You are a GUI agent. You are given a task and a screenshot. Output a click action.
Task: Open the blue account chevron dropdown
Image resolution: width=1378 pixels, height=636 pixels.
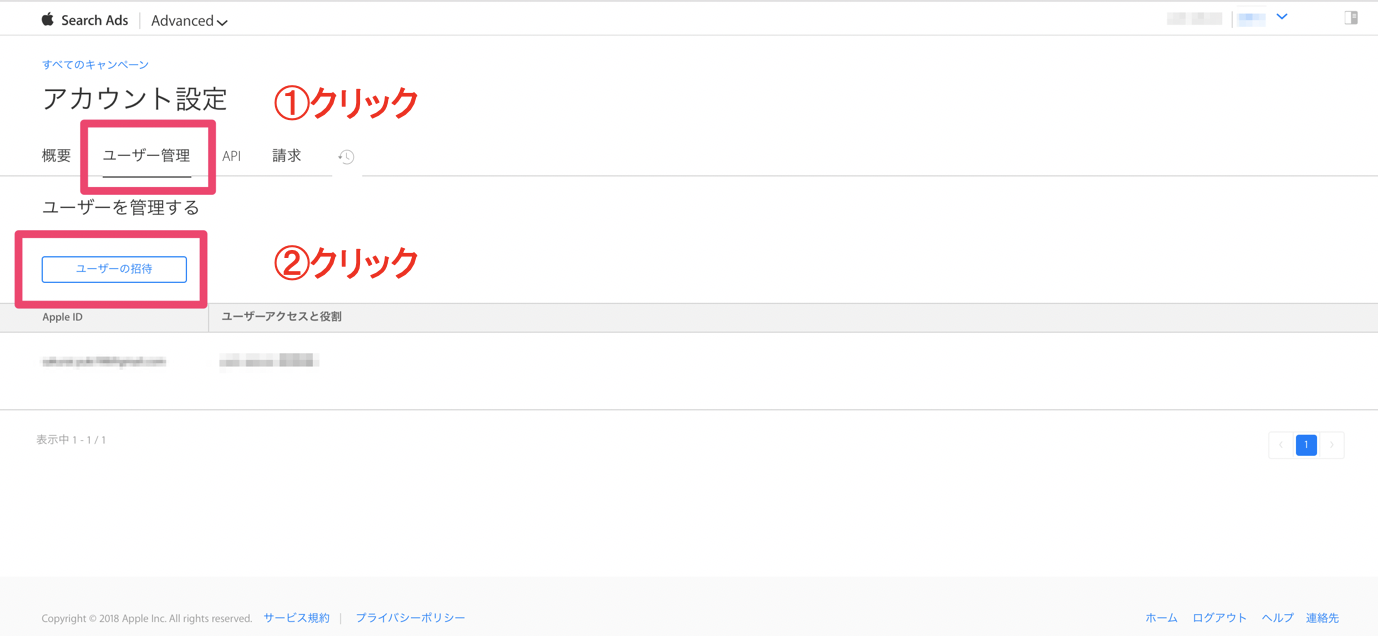pos(1282,17)
